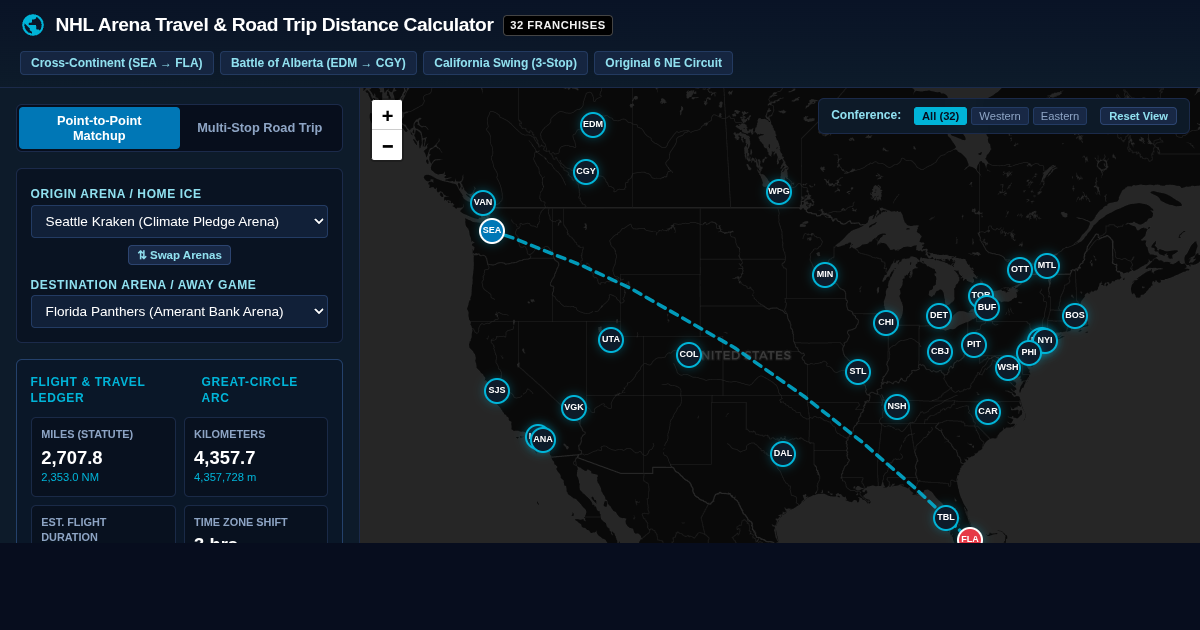This screenshot has width=1200, height=630.
Task: Select the WPG arena marker
Action: coord(779,192)
